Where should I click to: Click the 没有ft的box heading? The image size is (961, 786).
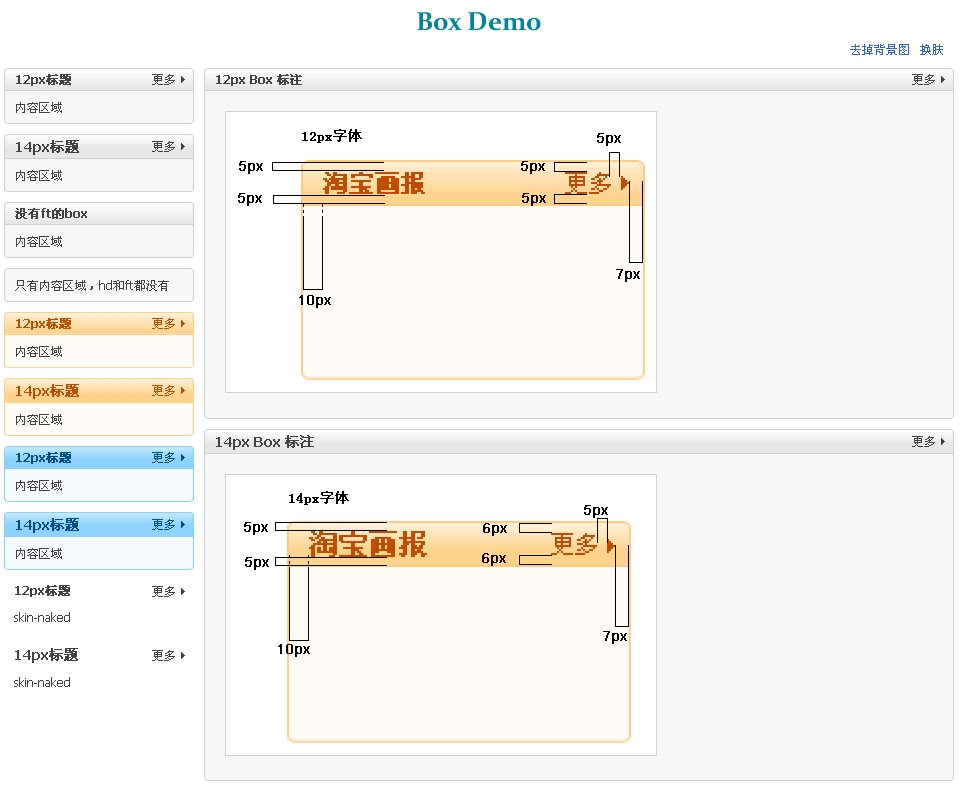(x=51, y=213)
